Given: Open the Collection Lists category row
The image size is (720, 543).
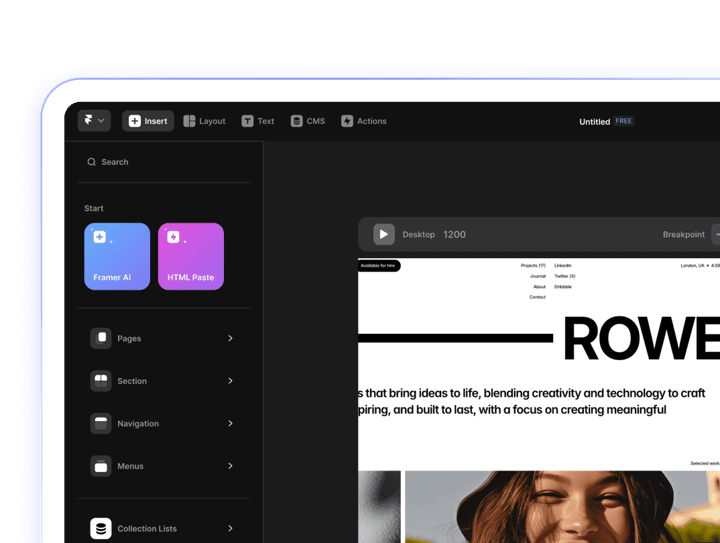Looking at the screenshot, I should point(164,528).
